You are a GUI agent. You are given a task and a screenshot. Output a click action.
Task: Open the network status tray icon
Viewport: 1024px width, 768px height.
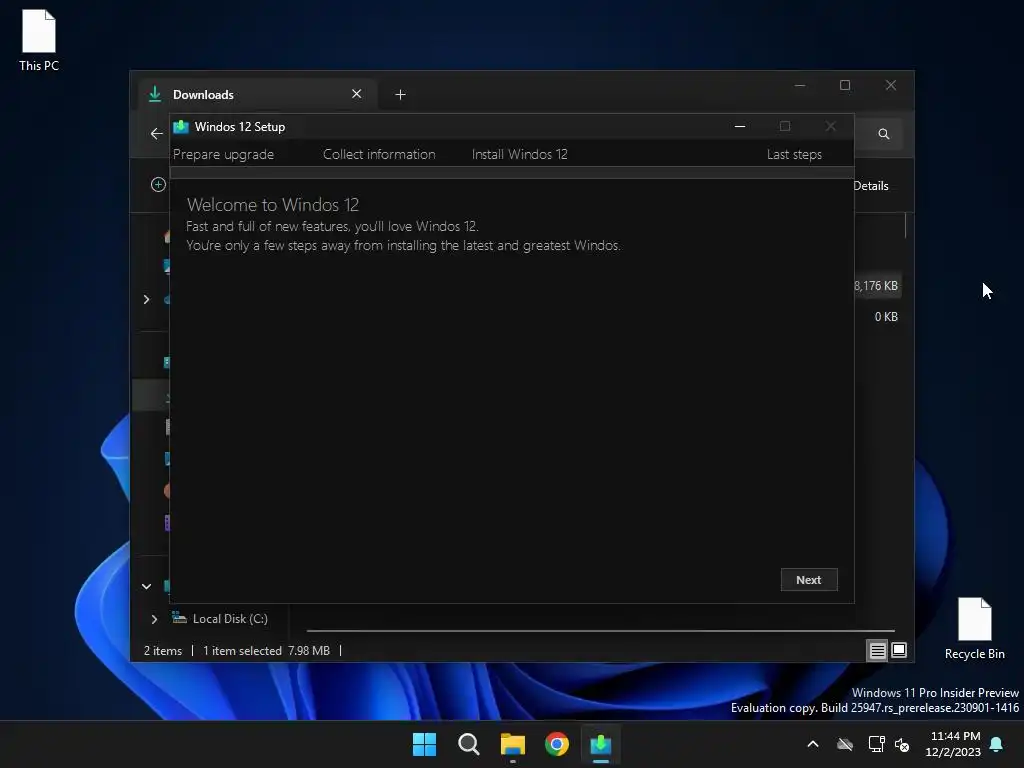[876, 744]
